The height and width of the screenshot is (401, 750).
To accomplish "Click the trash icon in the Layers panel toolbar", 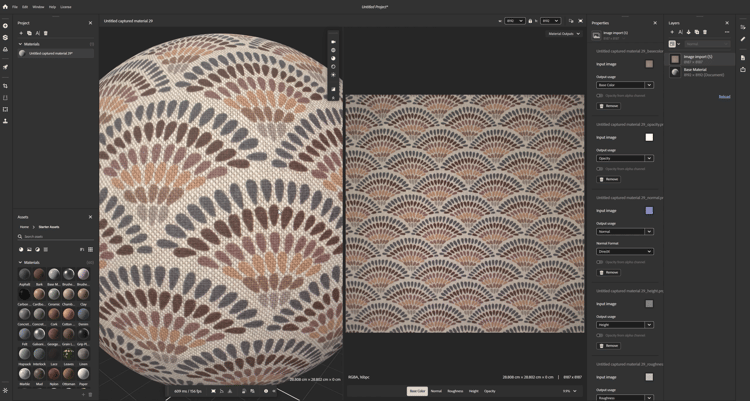I will click(705, 32).
